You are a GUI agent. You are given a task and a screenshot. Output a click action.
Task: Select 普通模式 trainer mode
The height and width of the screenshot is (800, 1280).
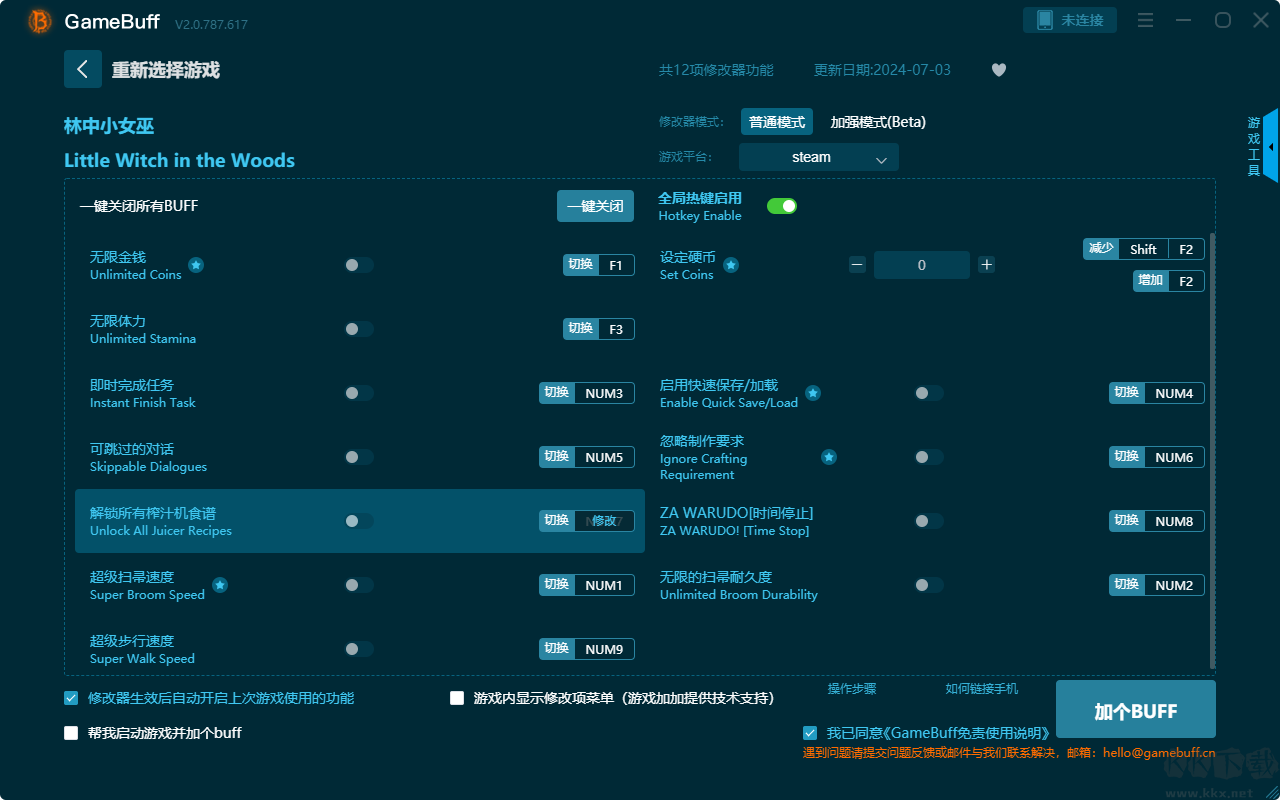coord(777,122)
